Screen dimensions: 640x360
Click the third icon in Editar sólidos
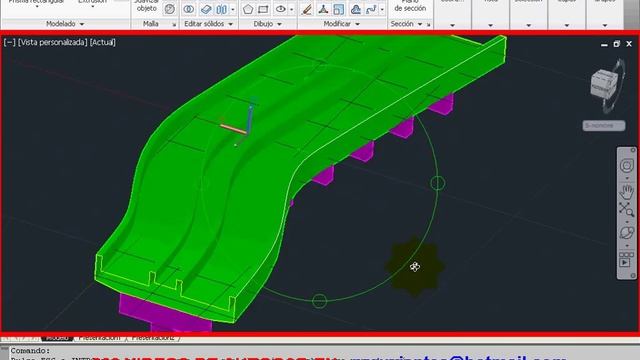point(222,9)
